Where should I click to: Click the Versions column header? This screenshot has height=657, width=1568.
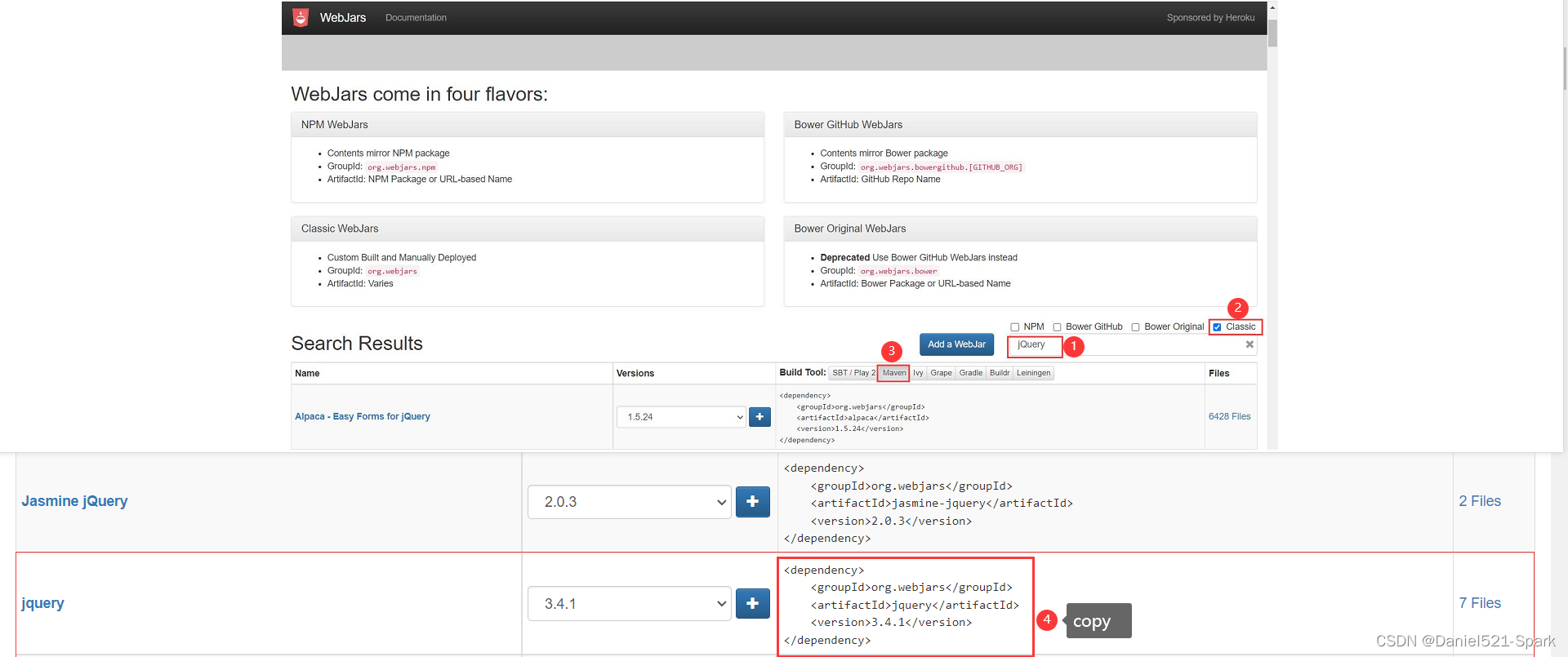pos(635,374)
